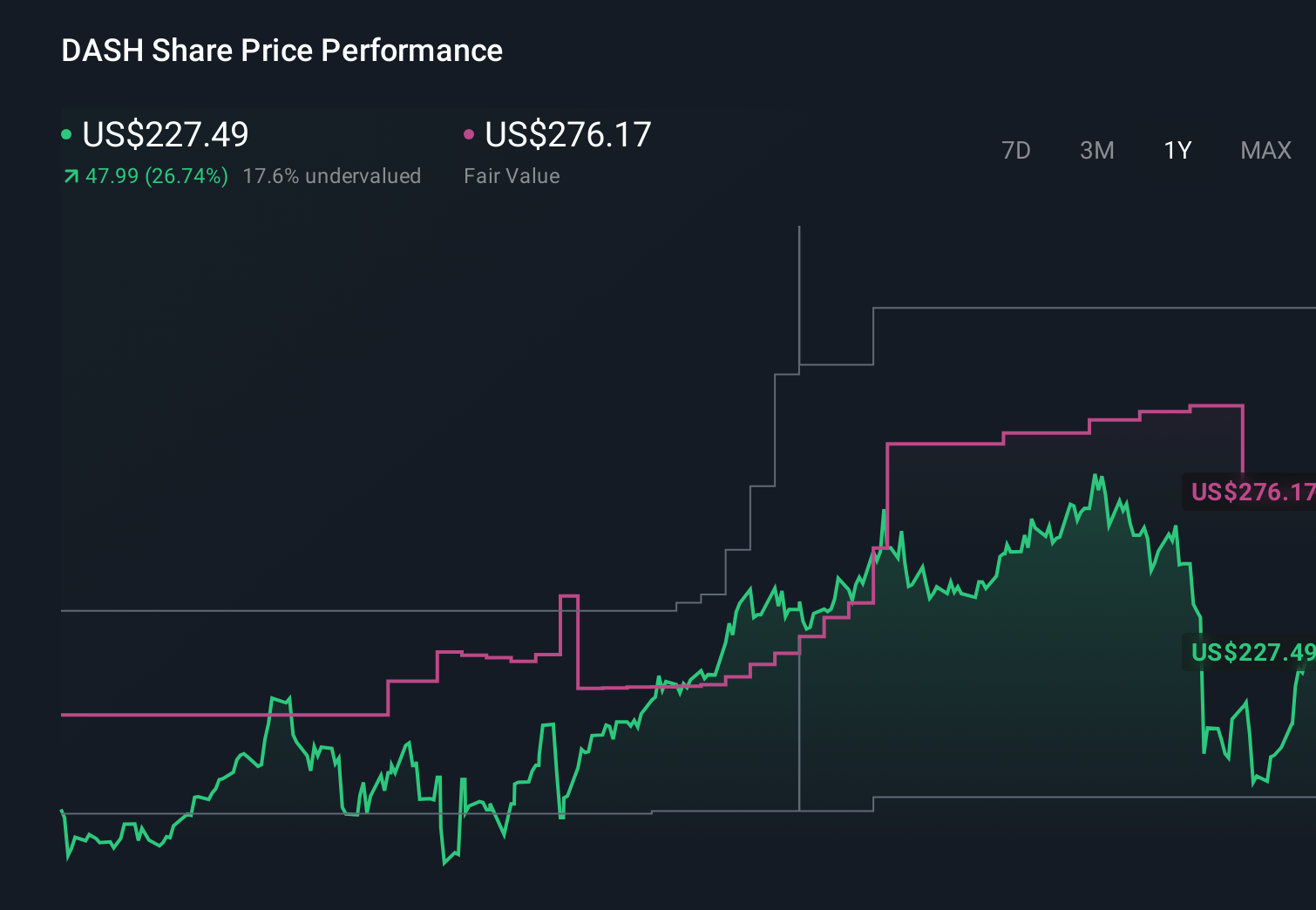Click the US$227.49 price label

pyautogui.click(x=1251, y=653)
